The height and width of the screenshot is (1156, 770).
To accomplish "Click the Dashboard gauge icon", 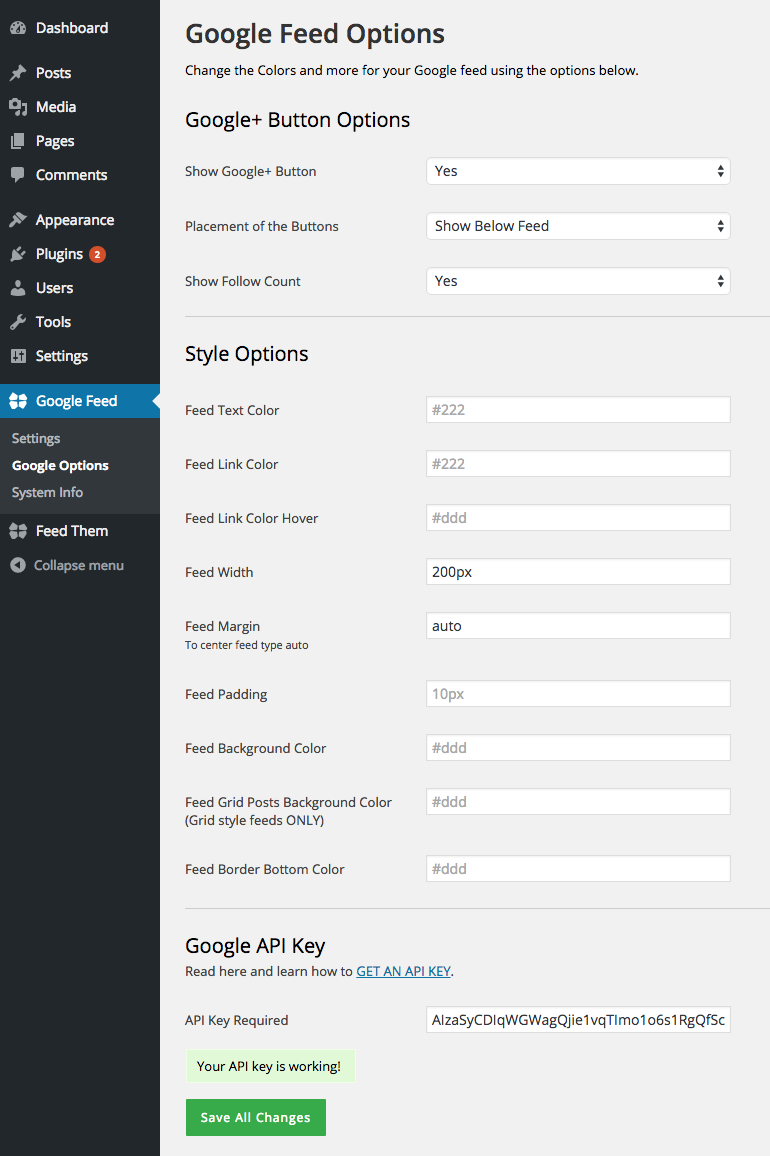I will point(18,28).
